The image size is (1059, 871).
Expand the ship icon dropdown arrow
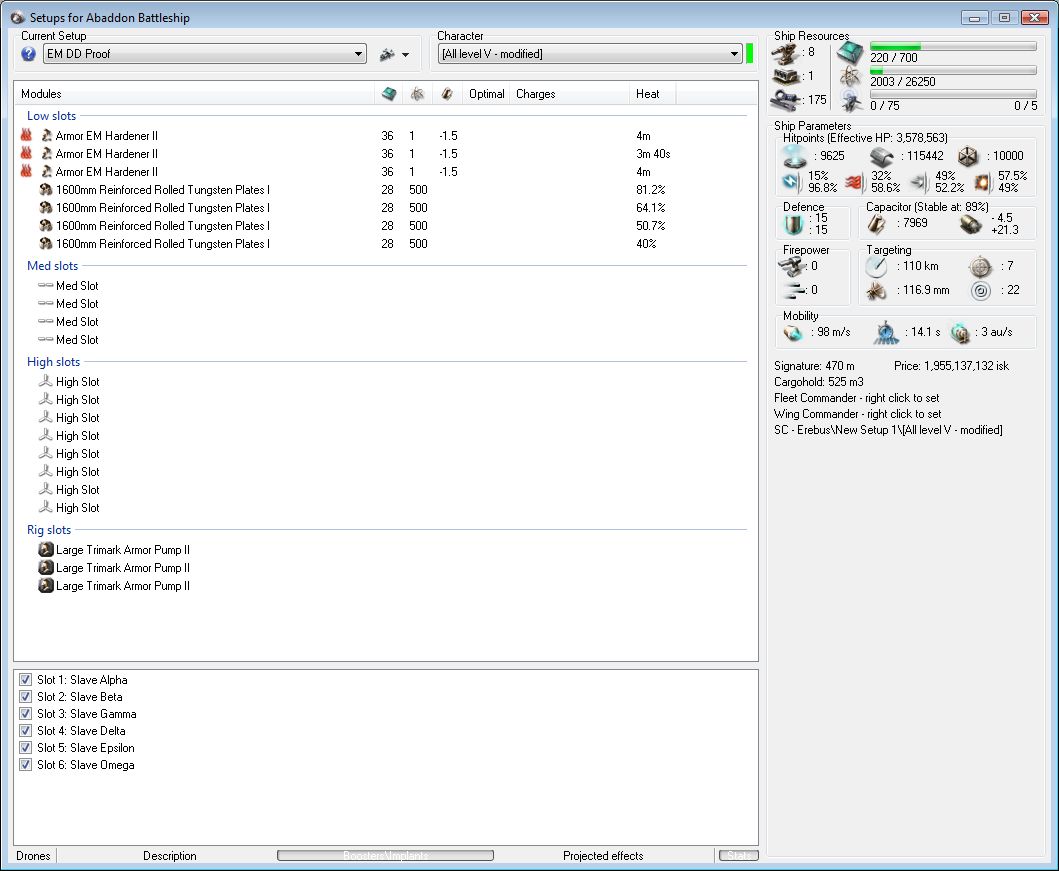coord(405,55)
